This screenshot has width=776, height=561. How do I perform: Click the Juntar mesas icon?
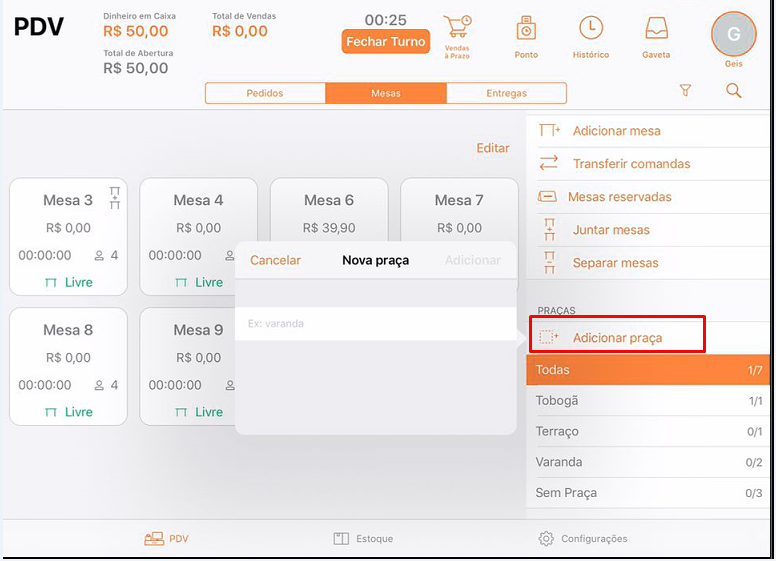(549, 230)
